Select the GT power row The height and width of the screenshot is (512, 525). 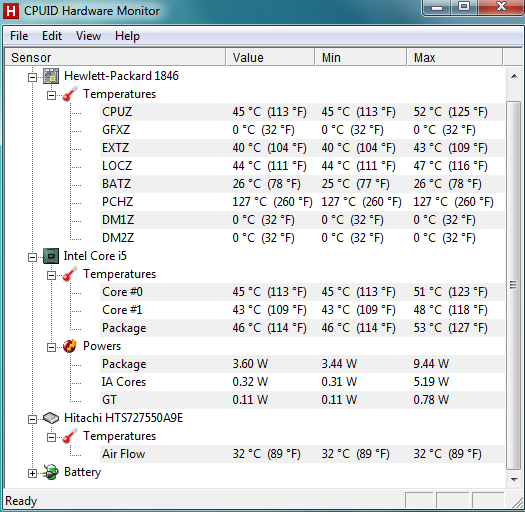coord(302,400)
